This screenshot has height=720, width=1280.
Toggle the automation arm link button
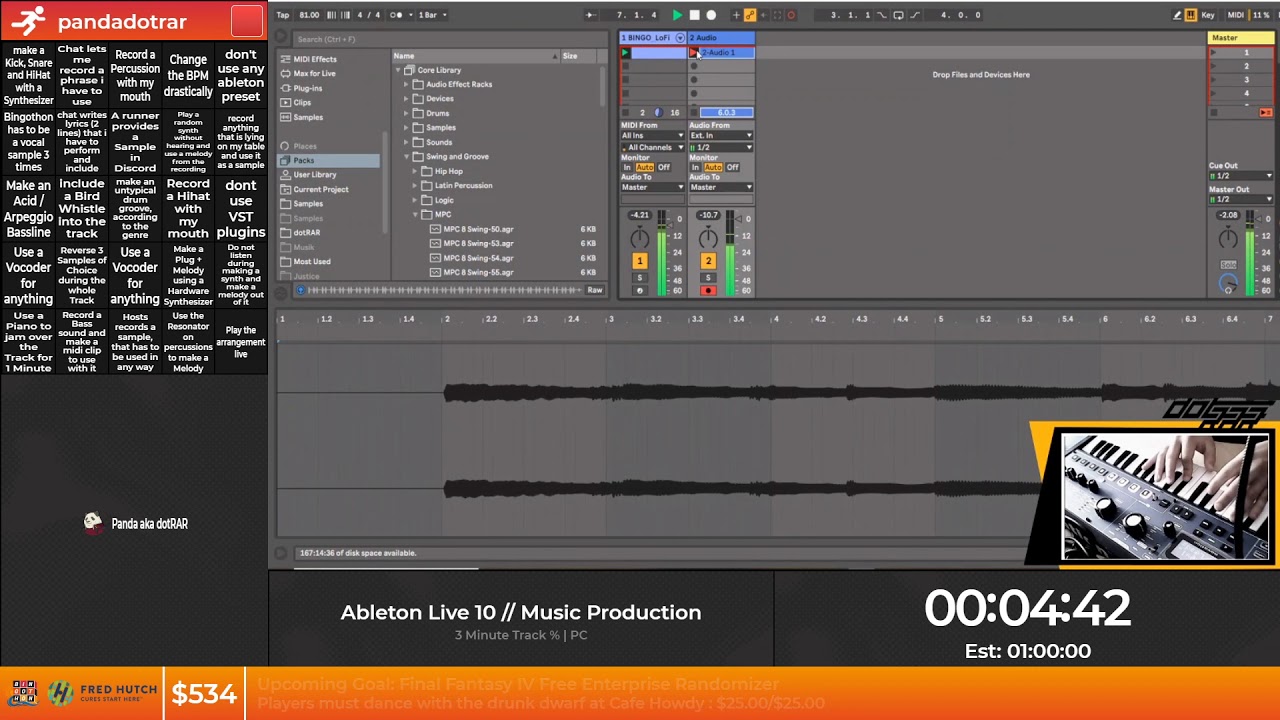coord(750,15)
